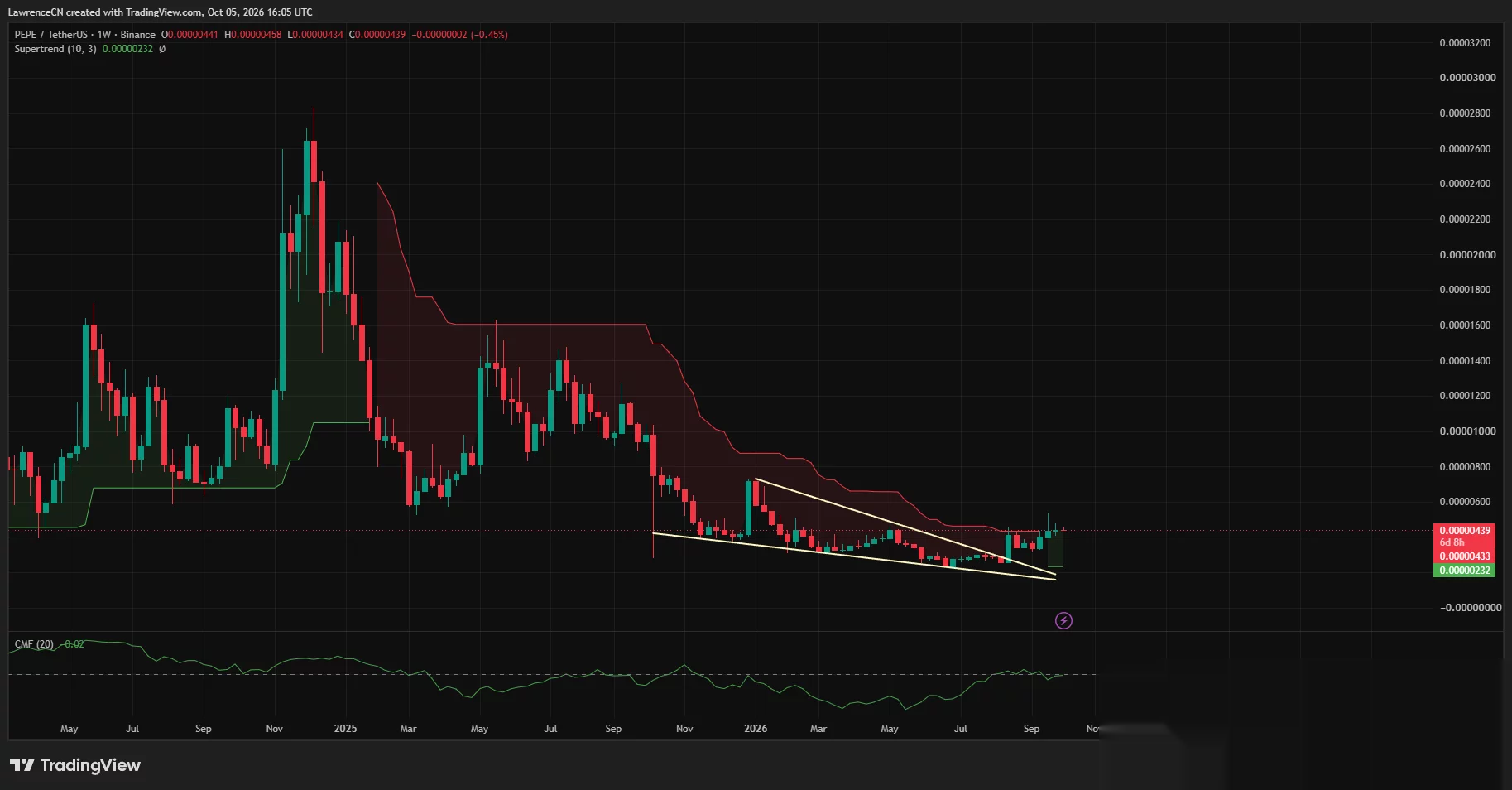This screenshot has height=790, width=1512.
Task: Click the 0.00001800 price axis label
Action: pyautogui.click(x=1465, y=290)
